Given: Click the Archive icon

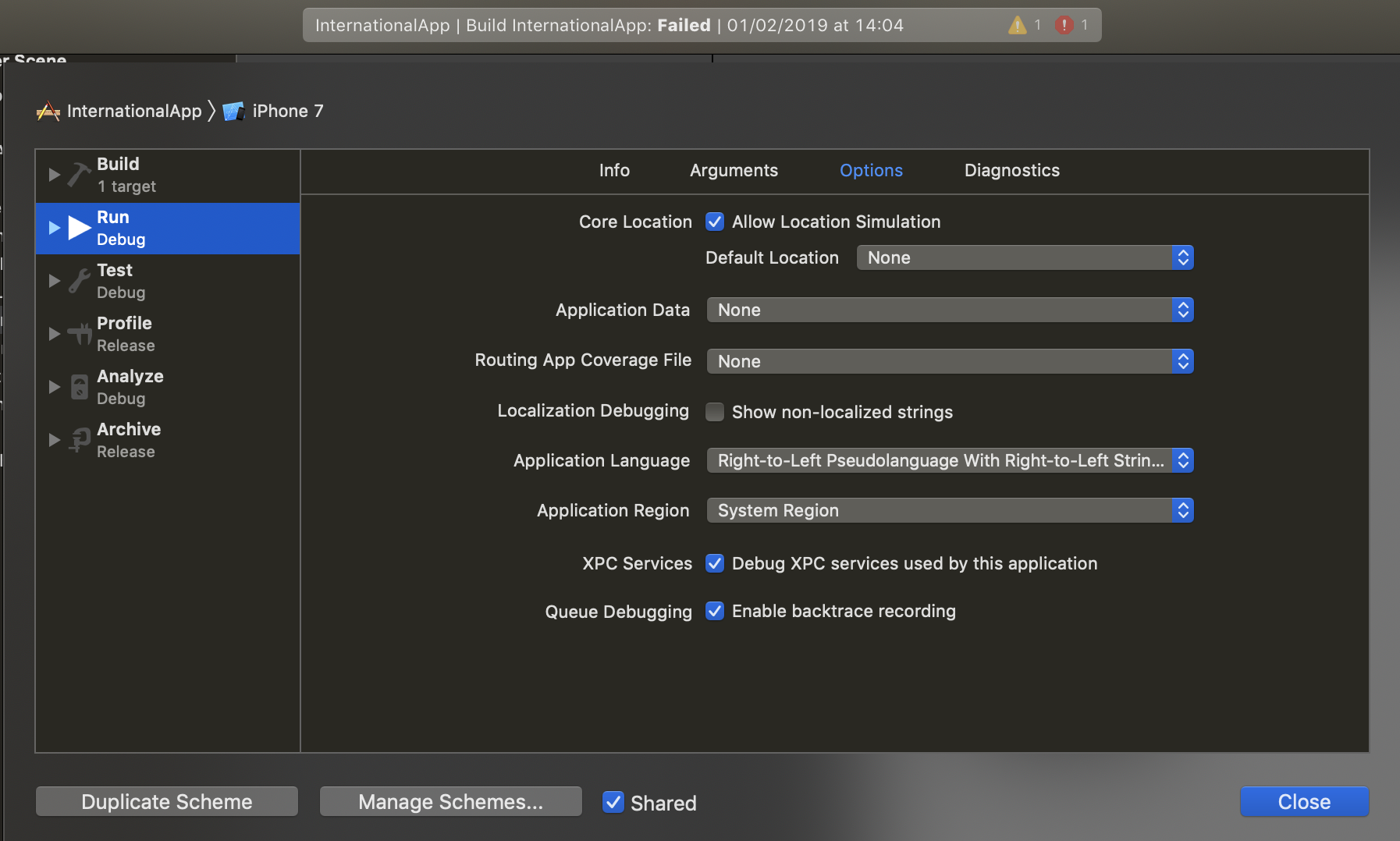Looking at the screenshot, I should (x=80, y=440).
